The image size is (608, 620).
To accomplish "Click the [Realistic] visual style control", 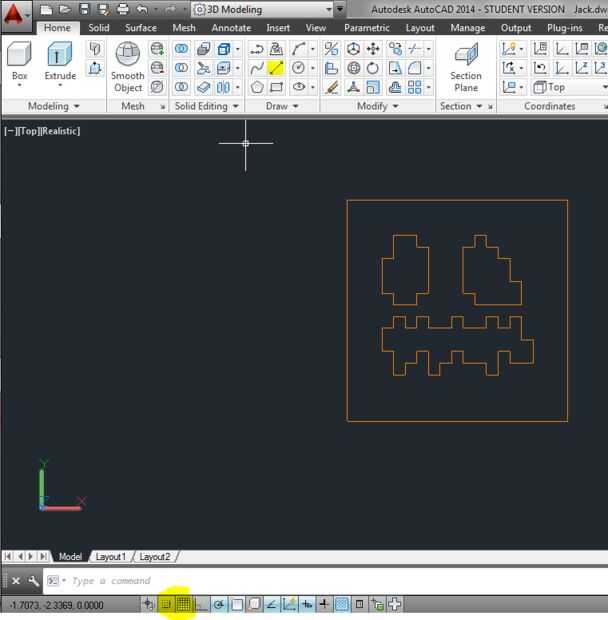I will click(60, 131).
